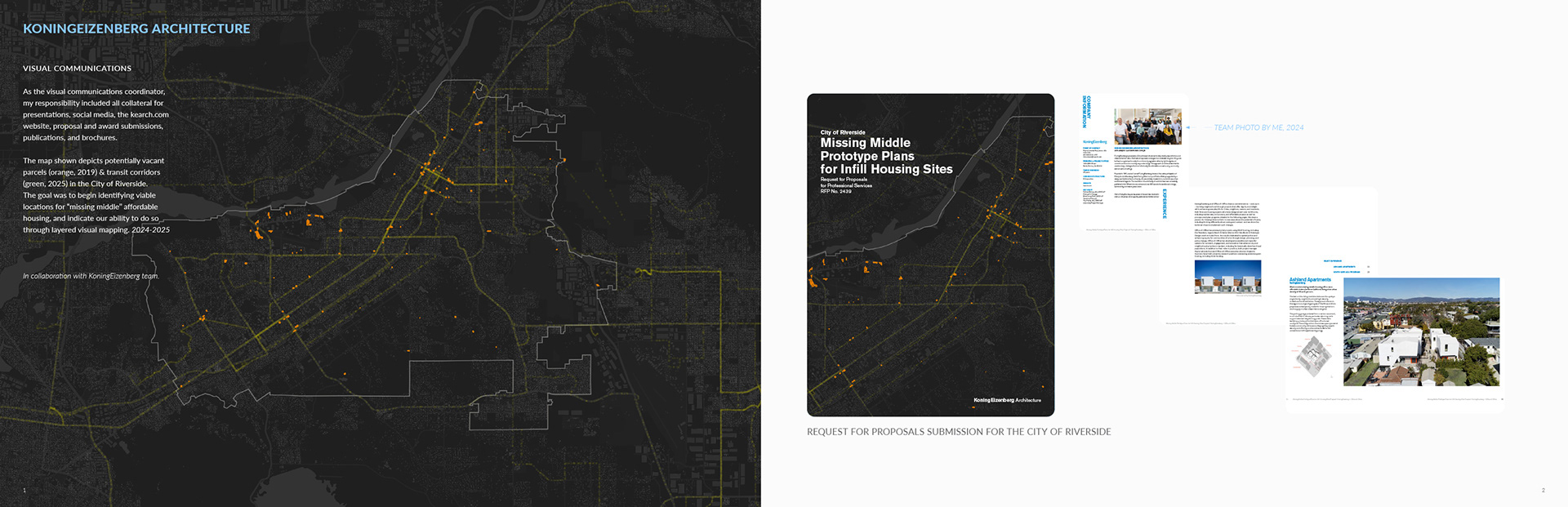
Task: Click the vertical EXPERIENCE page heading
Action: [1165, 204]
